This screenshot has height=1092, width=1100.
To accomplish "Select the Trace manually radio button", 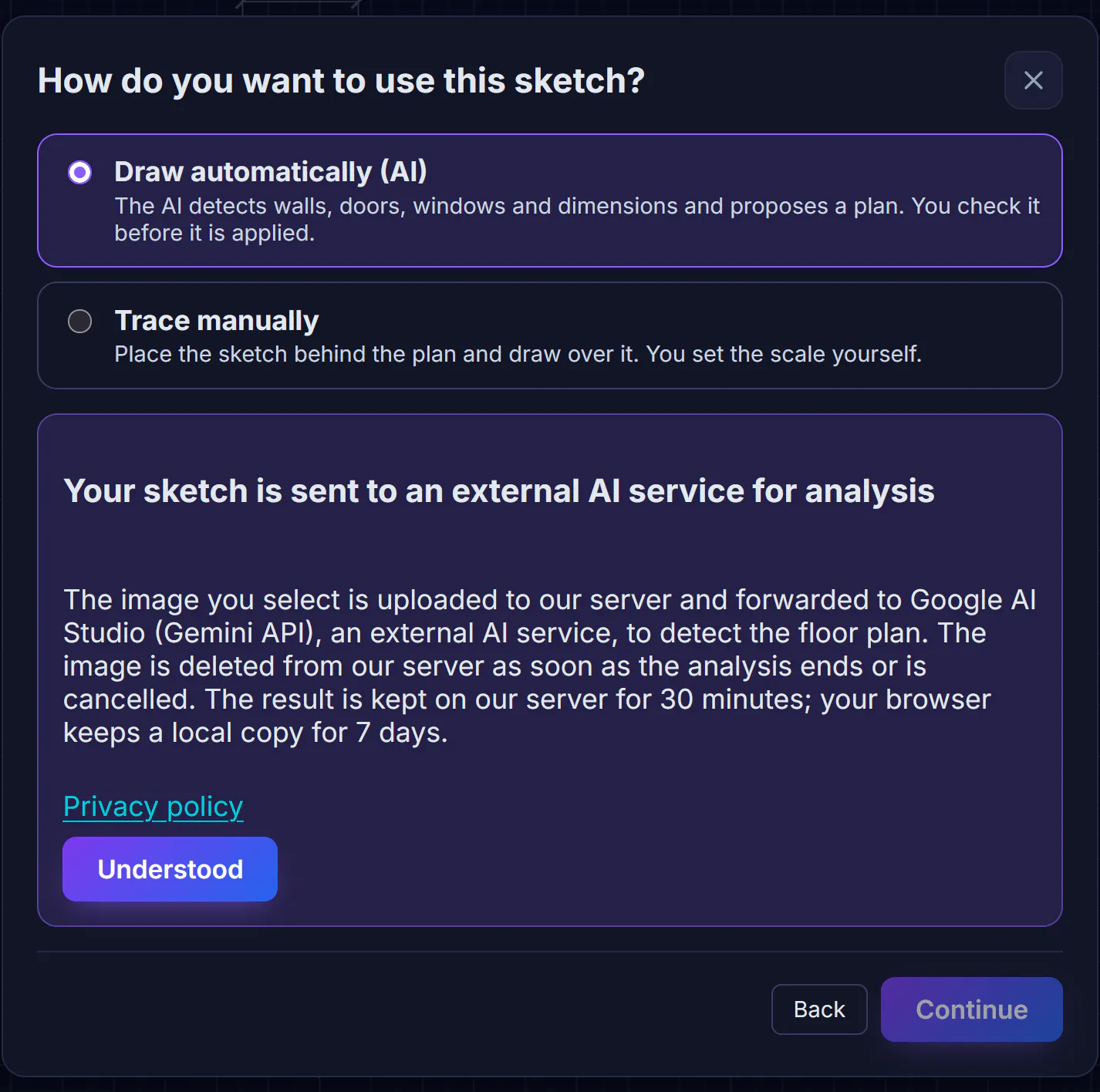I will (79, 321).
